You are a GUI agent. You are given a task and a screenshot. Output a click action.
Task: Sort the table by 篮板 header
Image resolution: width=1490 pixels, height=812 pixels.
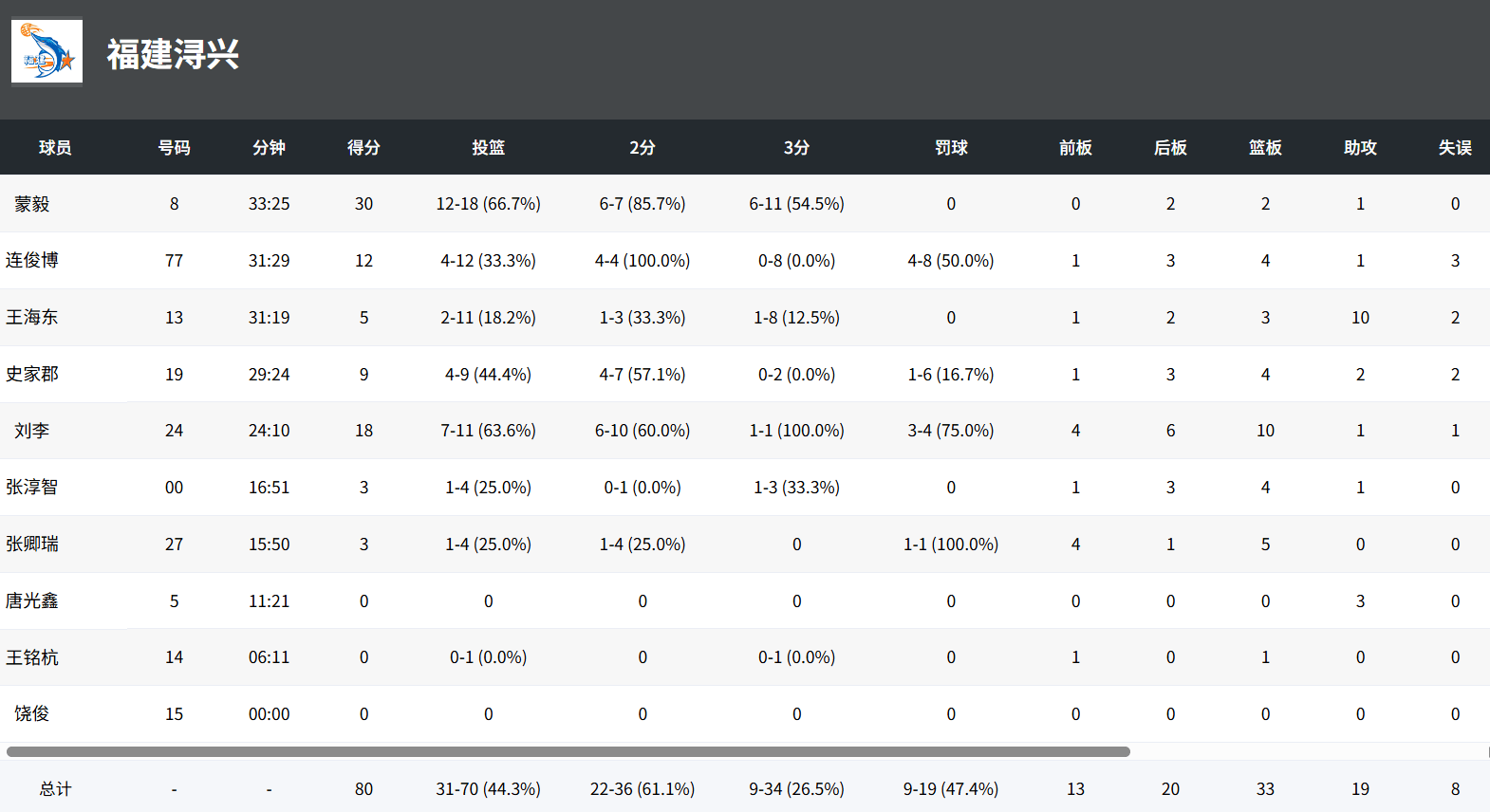point(1265,147)
